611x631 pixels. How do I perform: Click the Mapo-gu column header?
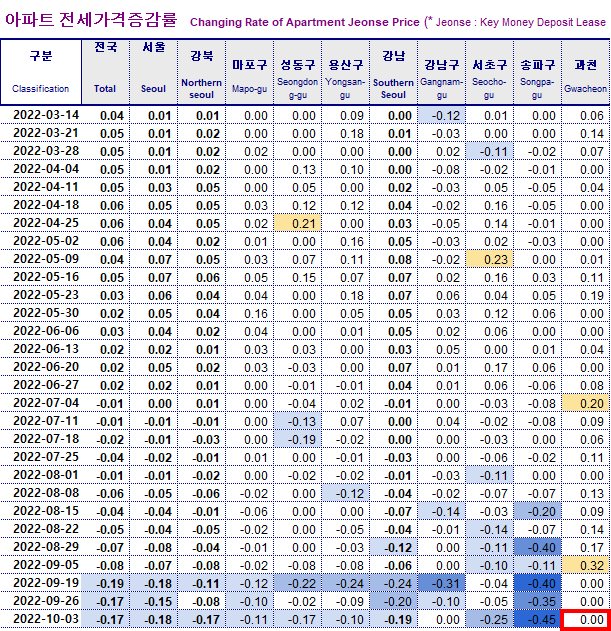point(249,72)
